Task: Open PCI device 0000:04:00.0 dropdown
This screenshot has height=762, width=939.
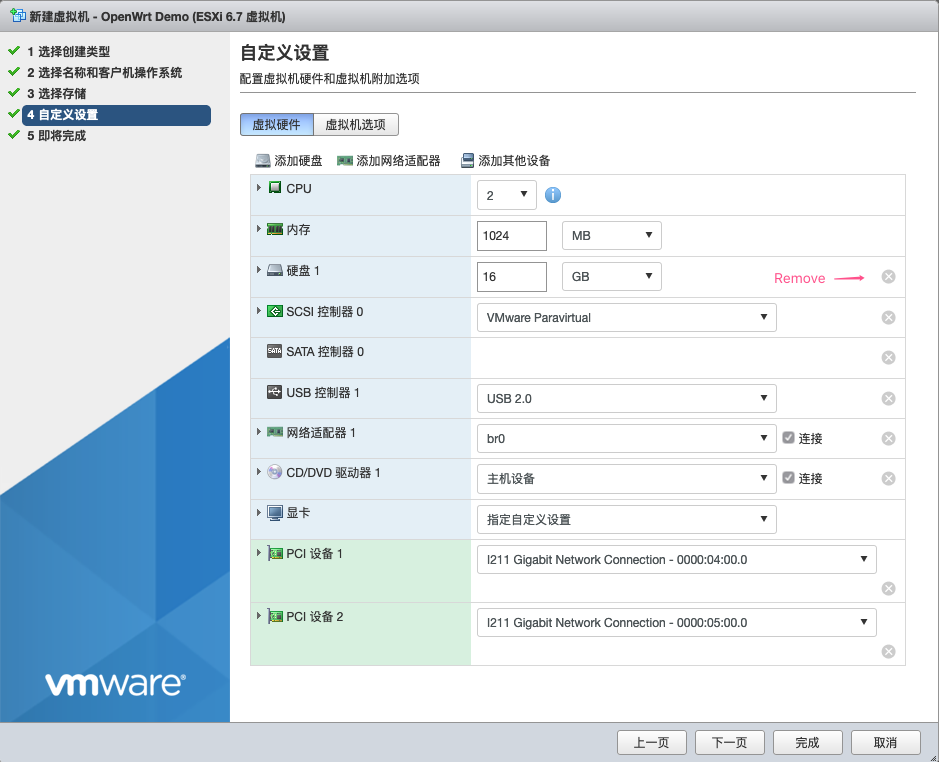Action: click(x=677, y=560)
